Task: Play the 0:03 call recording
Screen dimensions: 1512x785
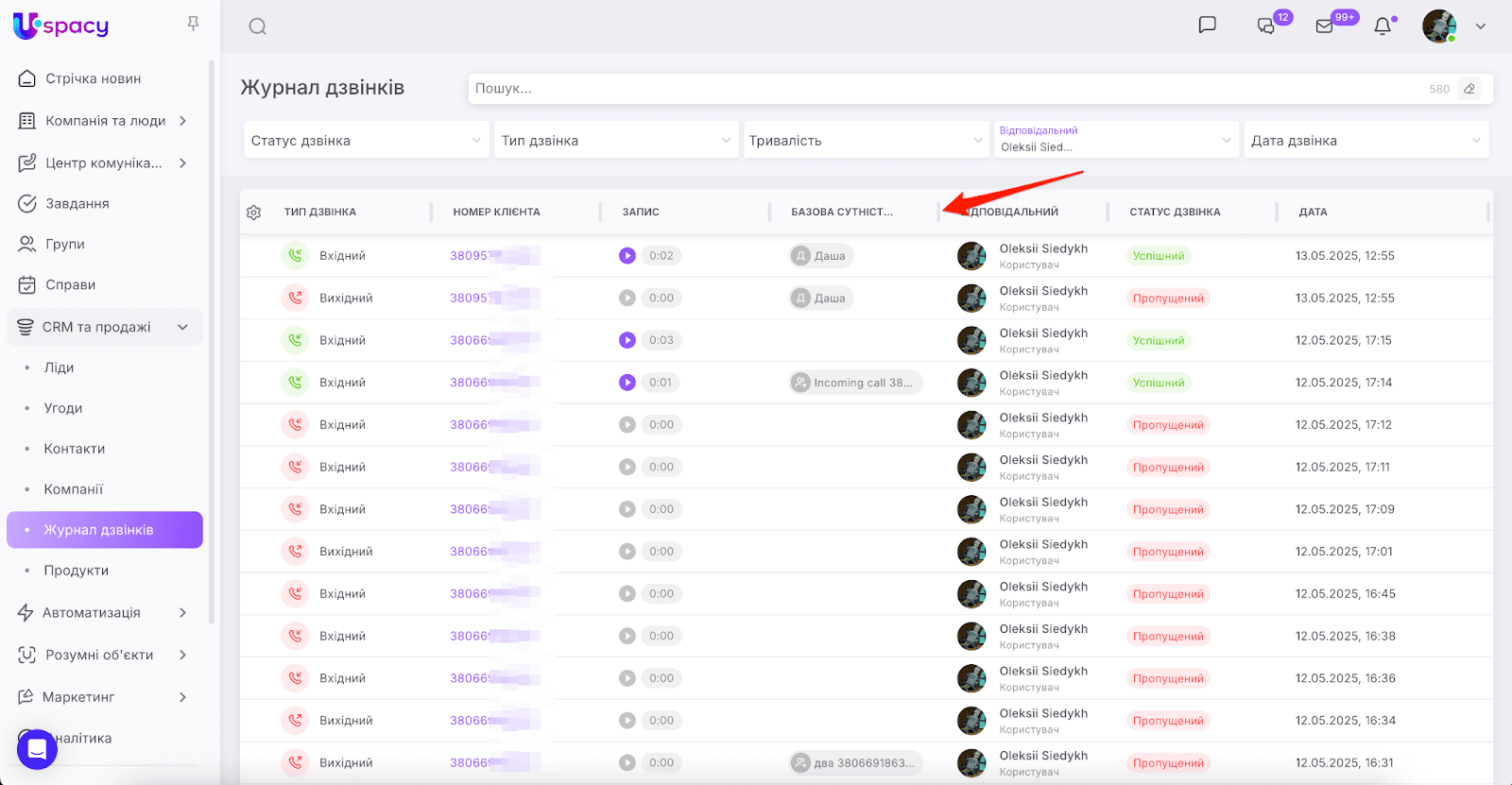Action: pyautogui.click(x=627, y=340)
